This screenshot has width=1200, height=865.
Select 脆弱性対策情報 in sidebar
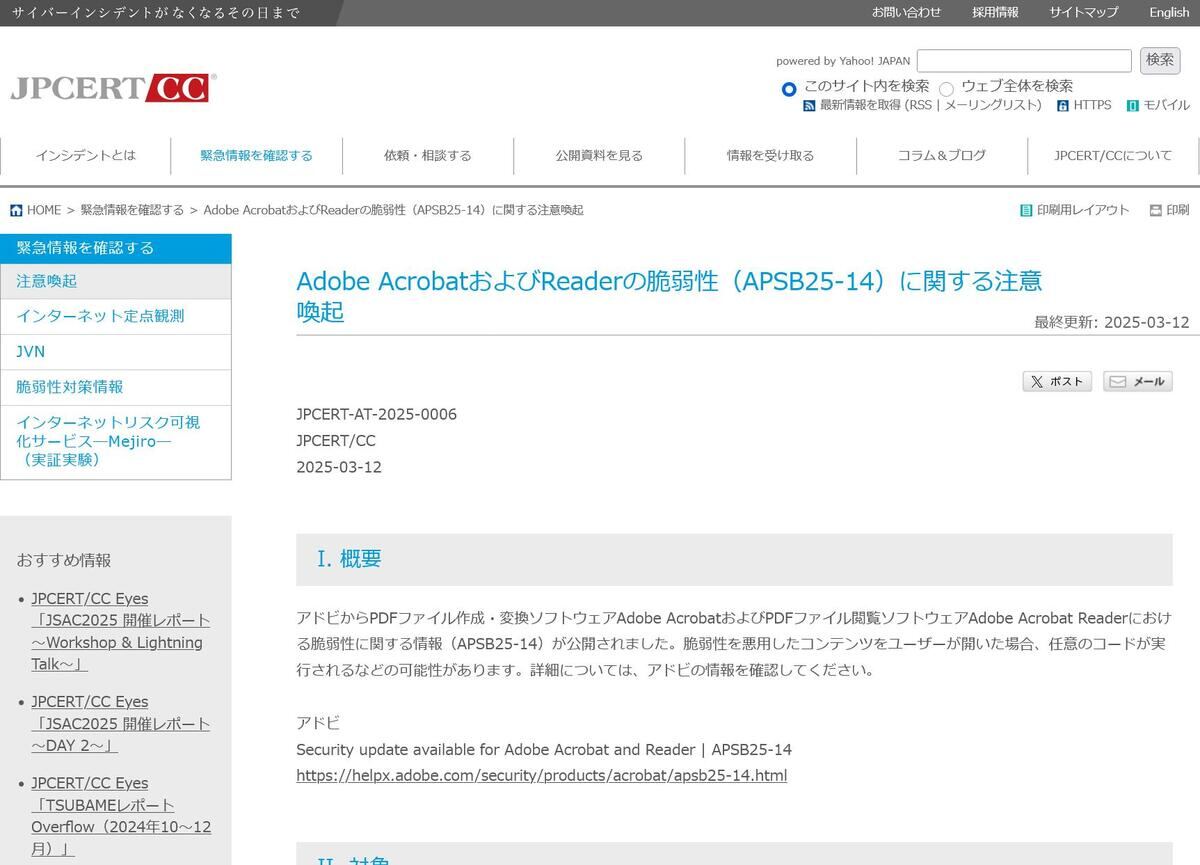point(116,387)
